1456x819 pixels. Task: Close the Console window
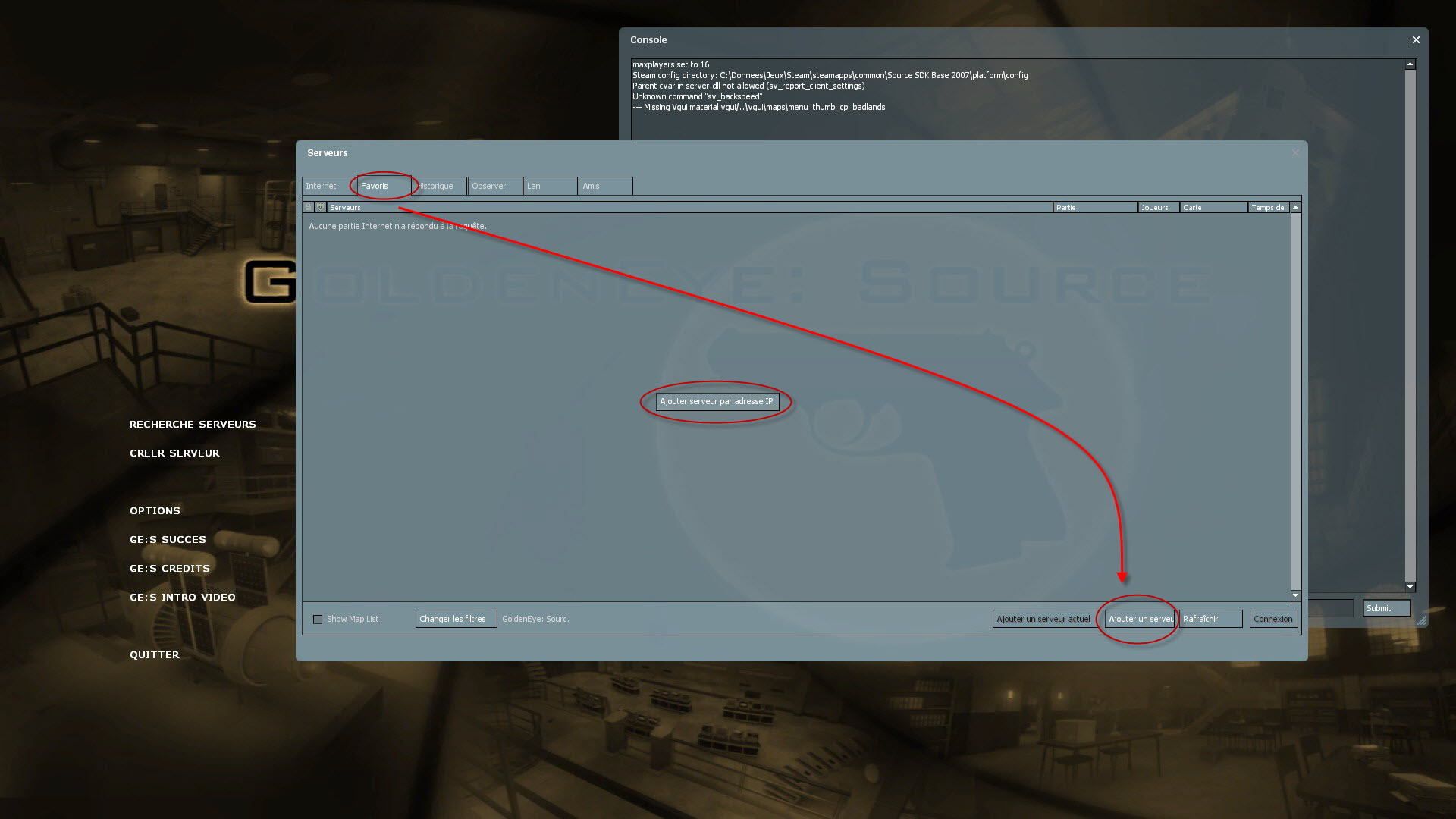(x=1415, y=40)
